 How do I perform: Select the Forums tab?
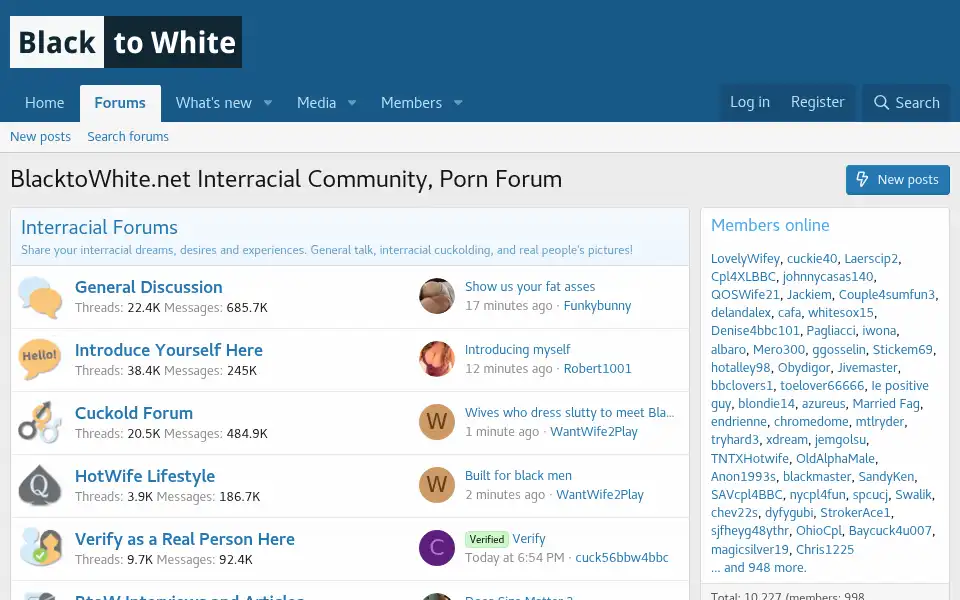click(120, 103)
